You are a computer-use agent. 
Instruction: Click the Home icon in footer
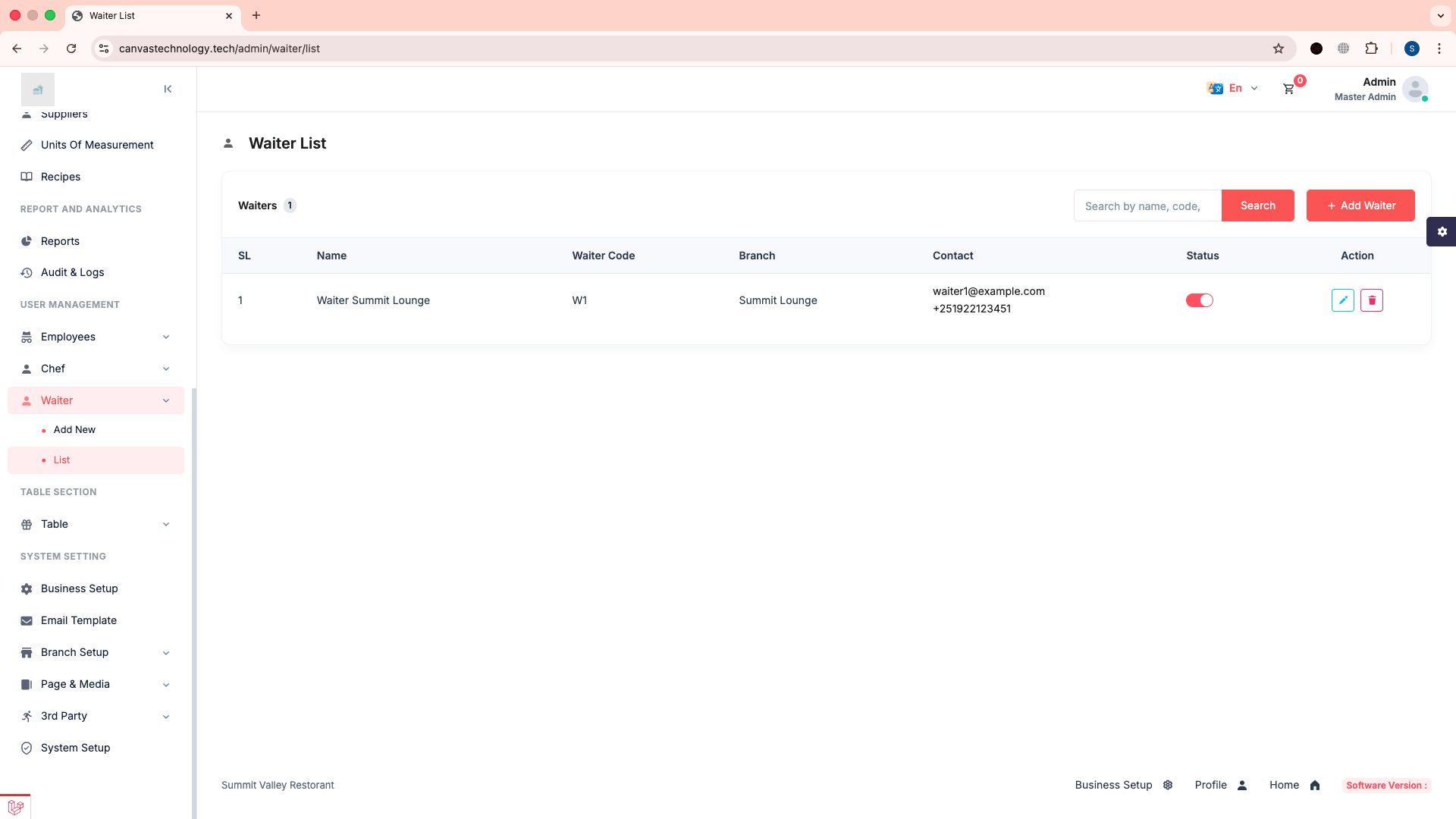[1315, 786]
